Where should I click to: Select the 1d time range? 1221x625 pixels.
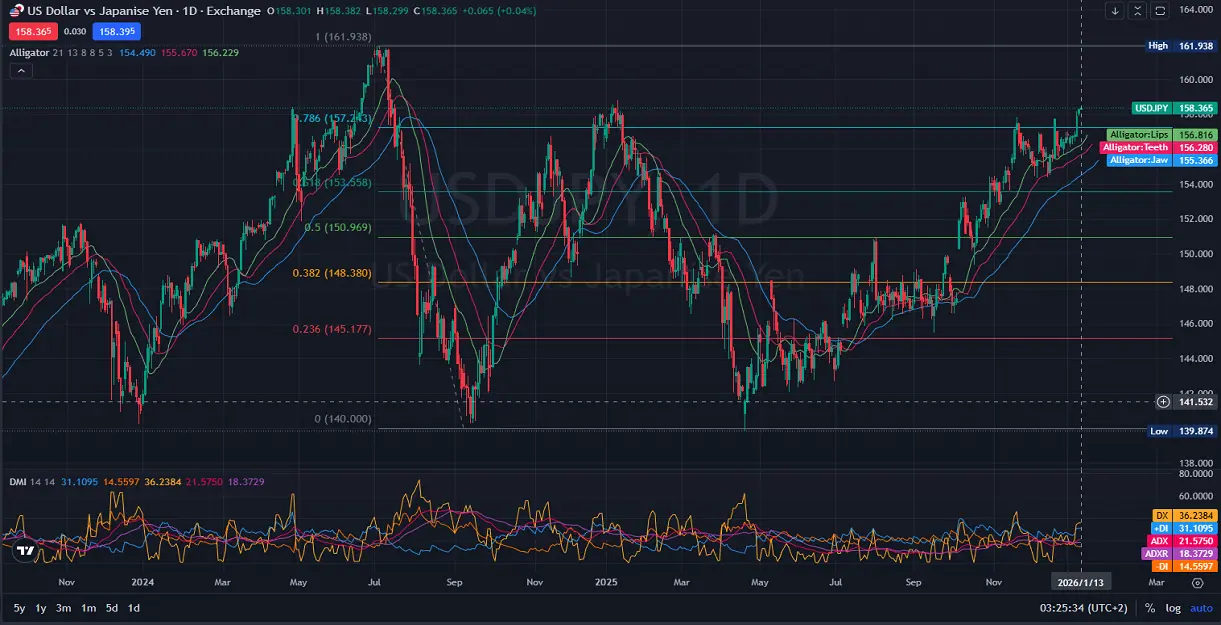tap(134, 608)
